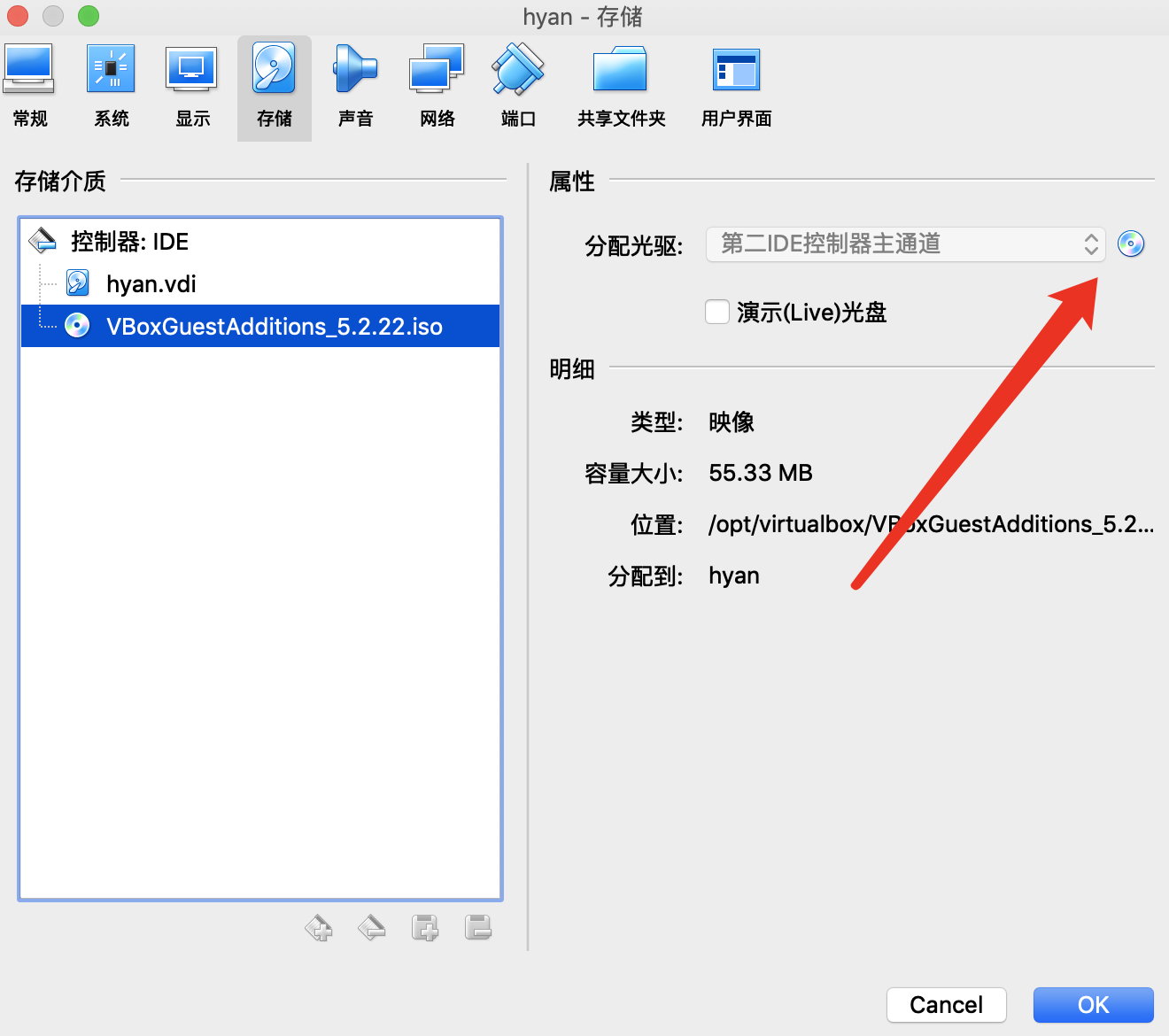Viewport: 1169px width, 1036px height.
Task: Select the hyan.vdi disk entry
Action: (x=260, y=283)
